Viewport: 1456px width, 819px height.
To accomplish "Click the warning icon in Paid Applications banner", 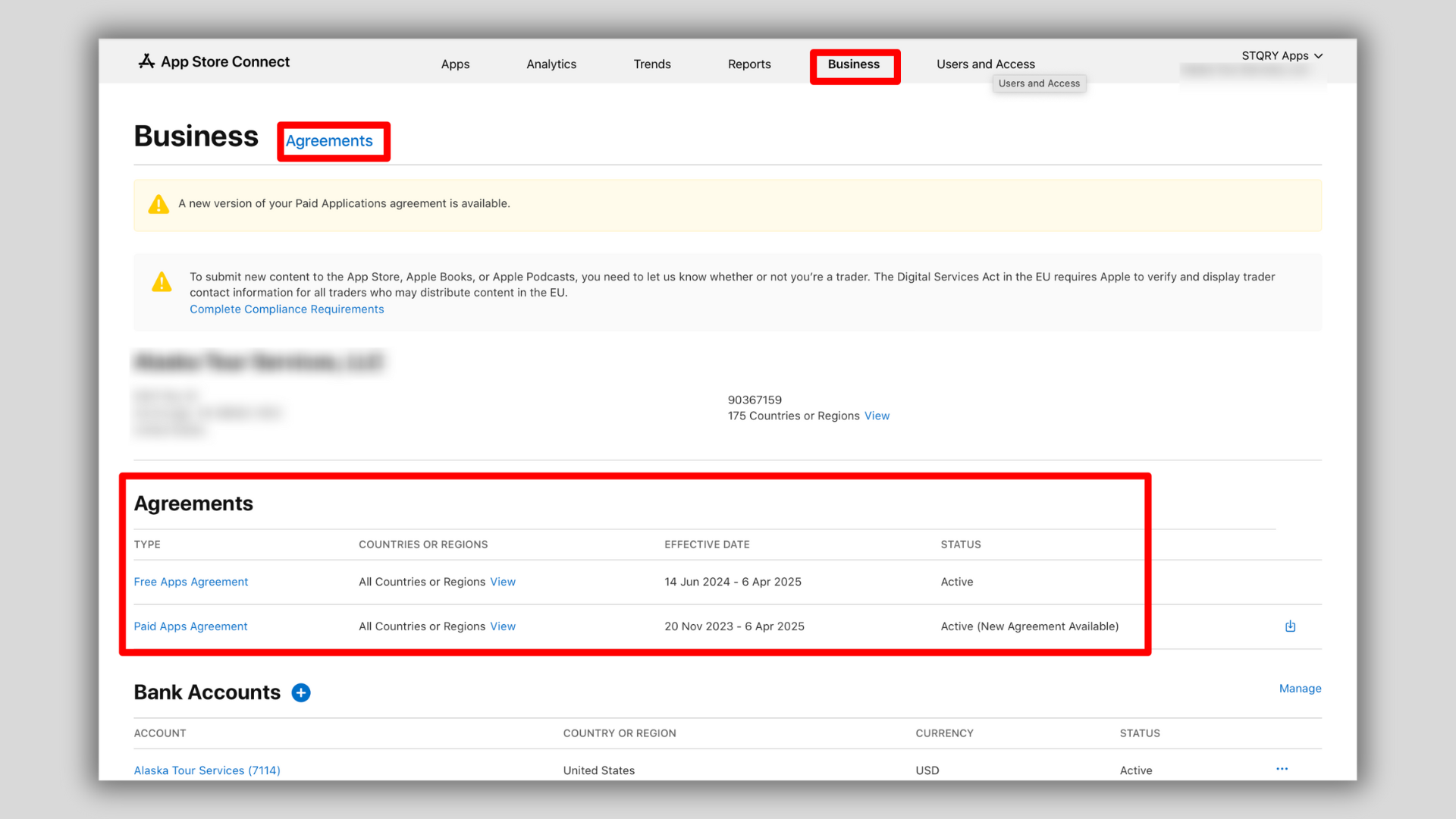I will 158,204.
